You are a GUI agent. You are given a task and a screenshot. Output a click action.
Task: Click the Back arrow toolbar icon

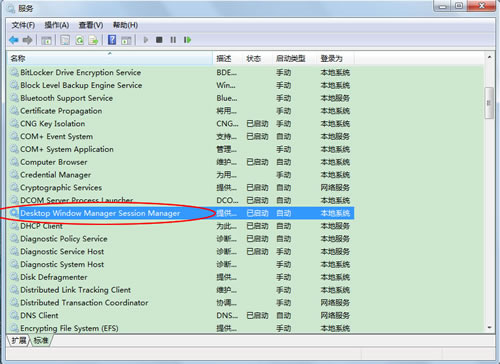click(14, 40)
